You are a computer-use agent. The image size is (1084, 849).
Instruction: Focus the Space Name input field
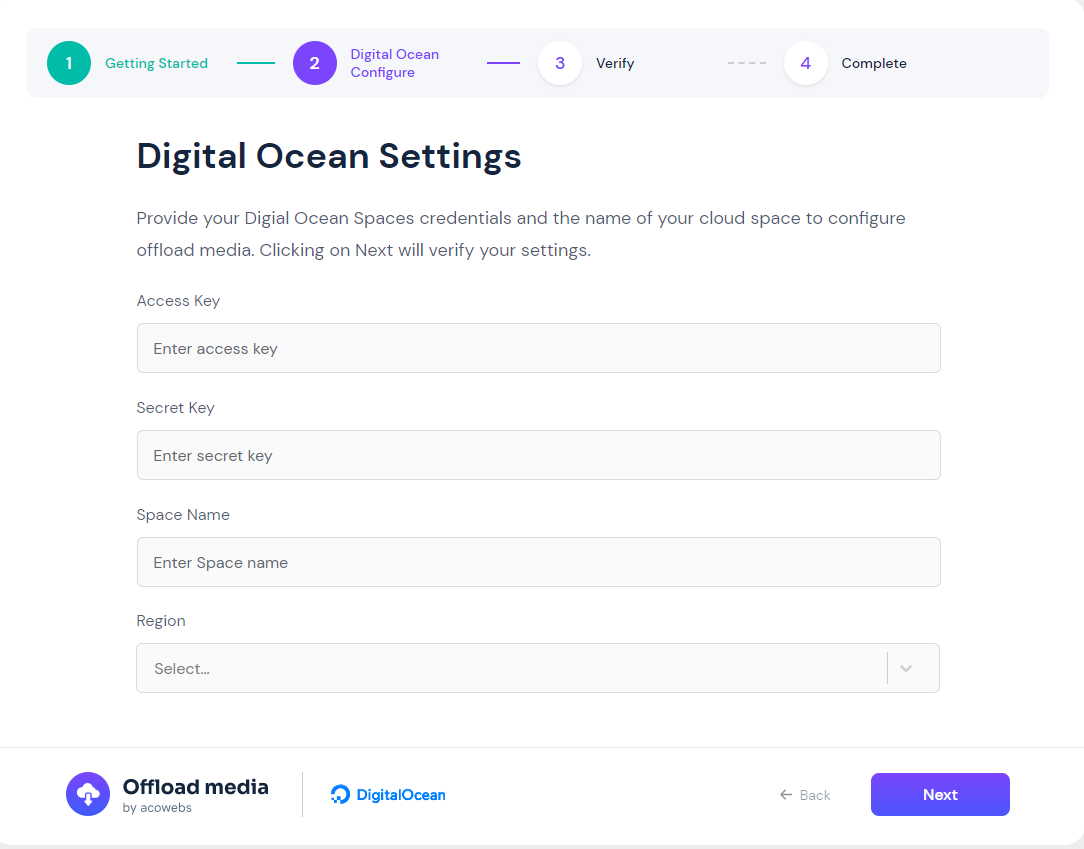click(x=539, y=562)
